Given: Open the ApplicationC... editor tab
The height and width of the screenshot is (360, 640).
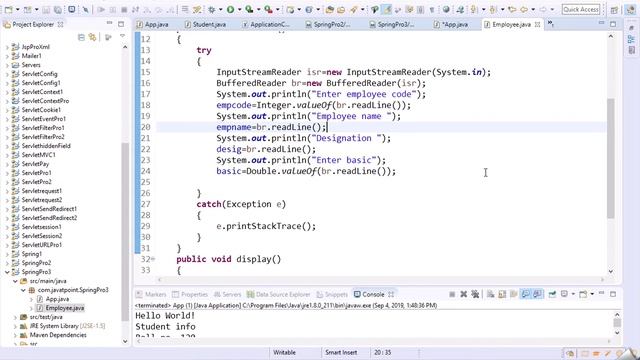Looking at the screenshot, I should coord(266,24).
